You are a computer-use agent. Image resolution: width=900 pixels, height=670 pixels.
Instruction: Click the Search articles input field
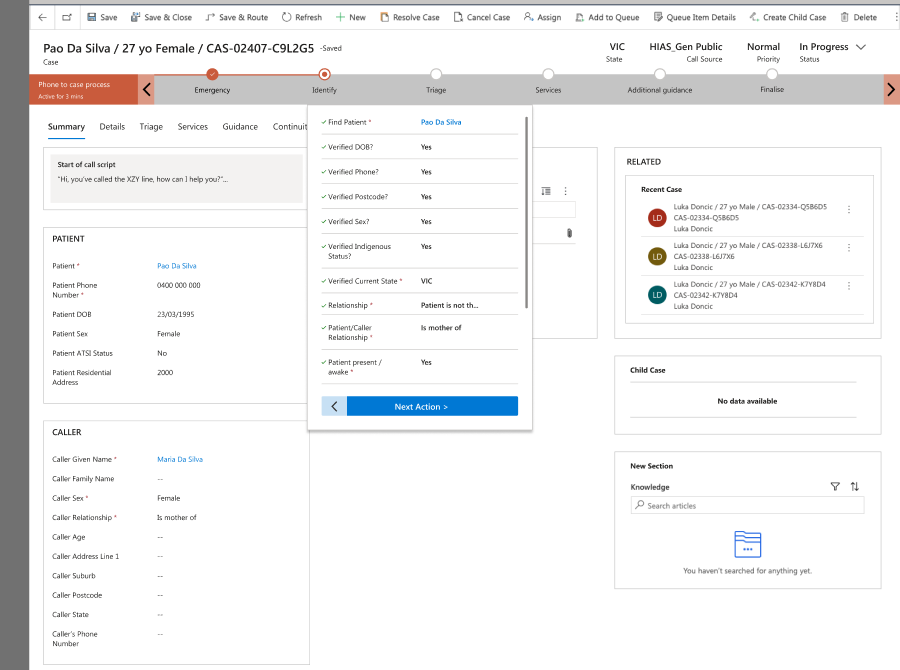(745, 505)
